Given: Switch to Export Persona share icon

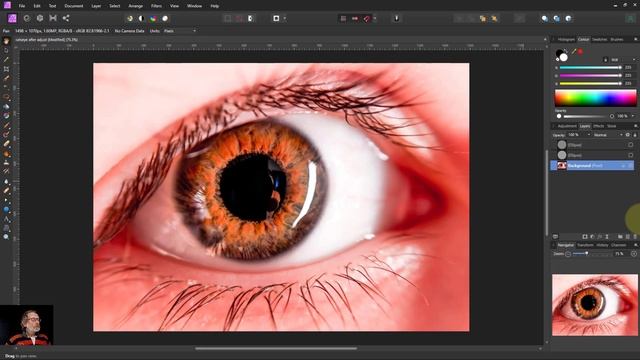Looking at the screenshot, I should [x=66, y=18].
